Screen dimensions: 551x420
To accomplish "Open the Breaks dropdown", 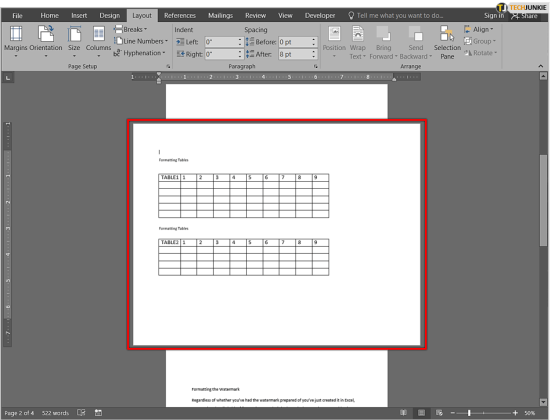I will point(131,29).
